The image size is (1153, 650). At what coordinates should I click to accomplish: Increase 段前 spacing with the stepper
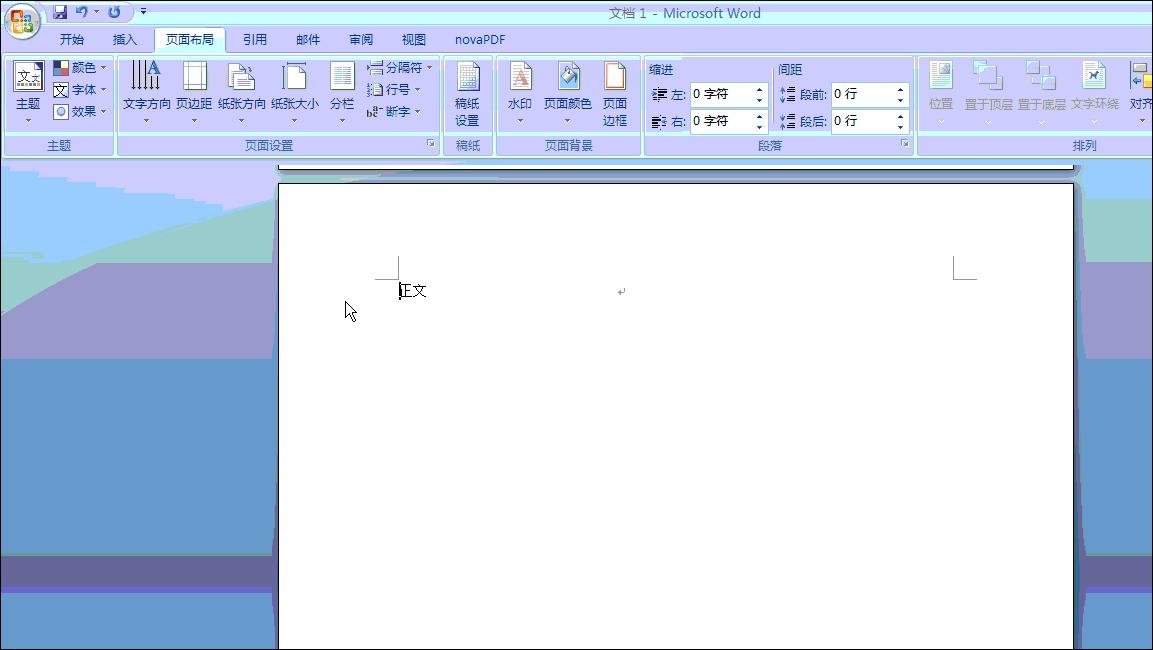(899, 89)
